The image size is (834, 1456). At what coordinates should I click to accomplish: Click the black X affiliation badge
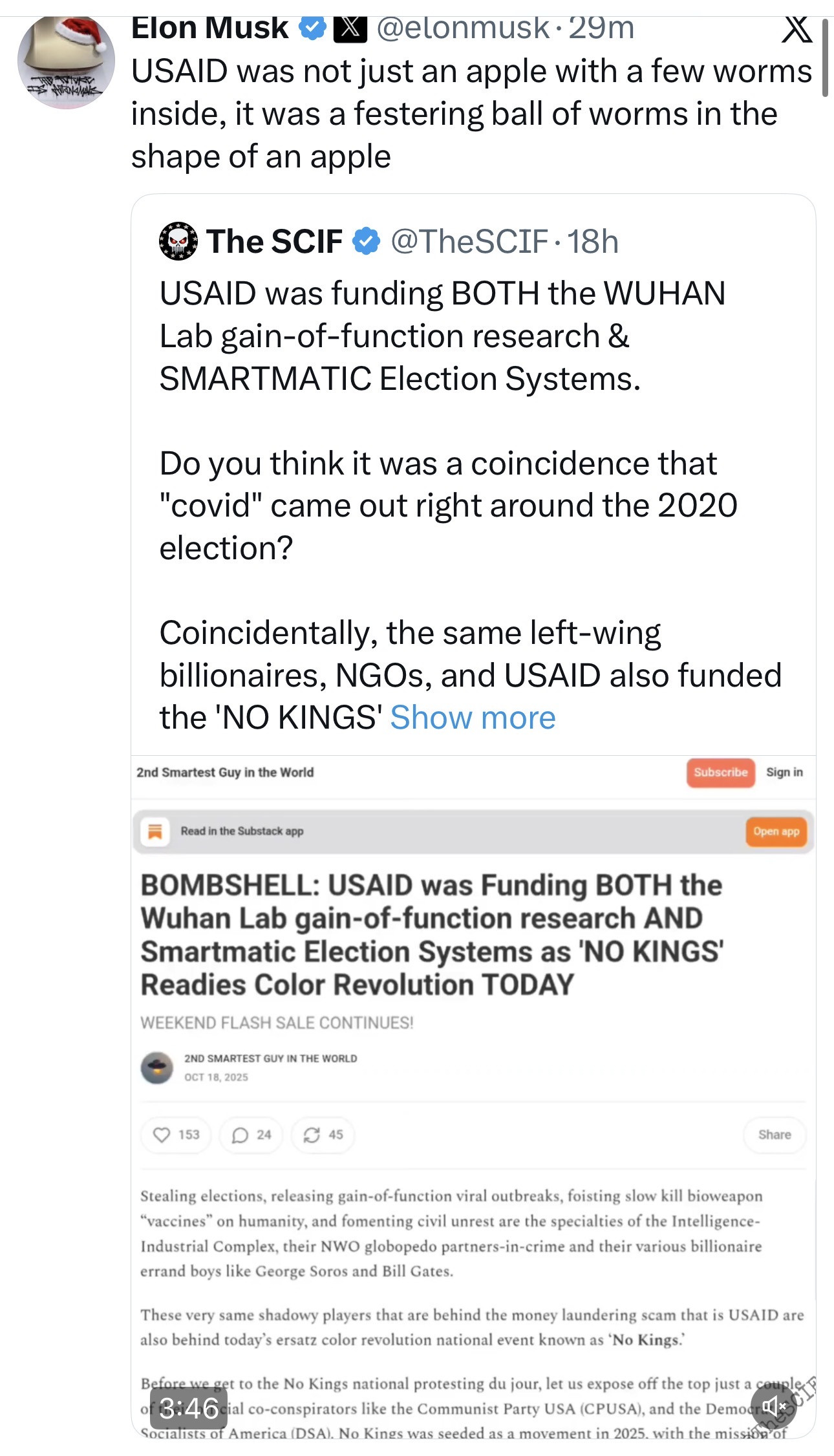pyautogui.click(x=350, y=28)
